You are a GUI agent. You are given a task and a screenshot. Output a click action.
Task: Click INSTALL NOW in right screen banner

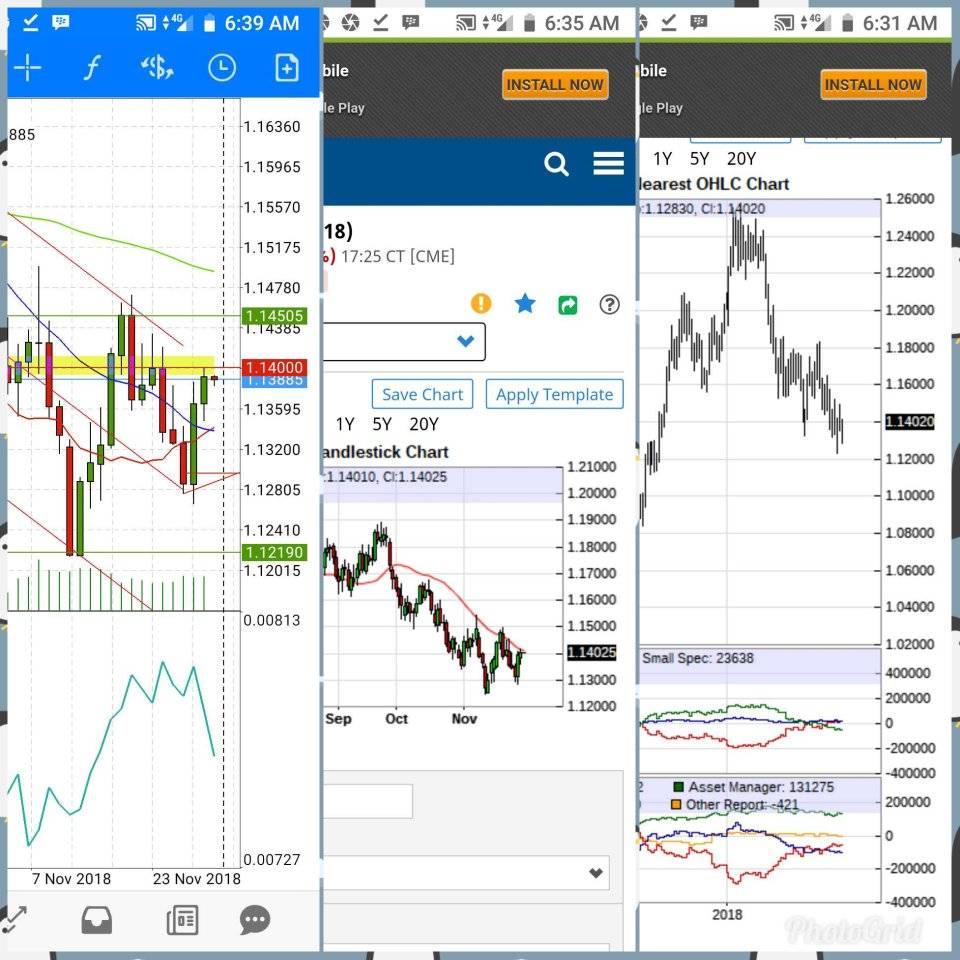873,84
